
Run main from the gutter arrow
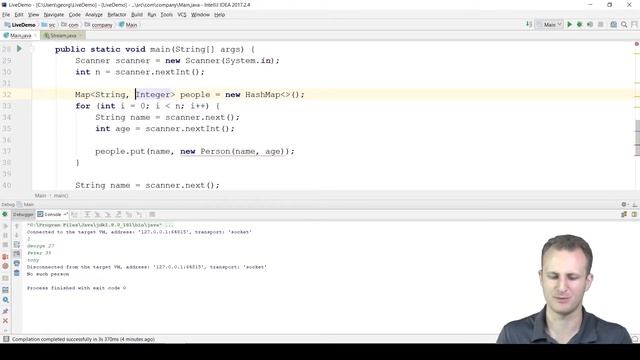(19, 49)
